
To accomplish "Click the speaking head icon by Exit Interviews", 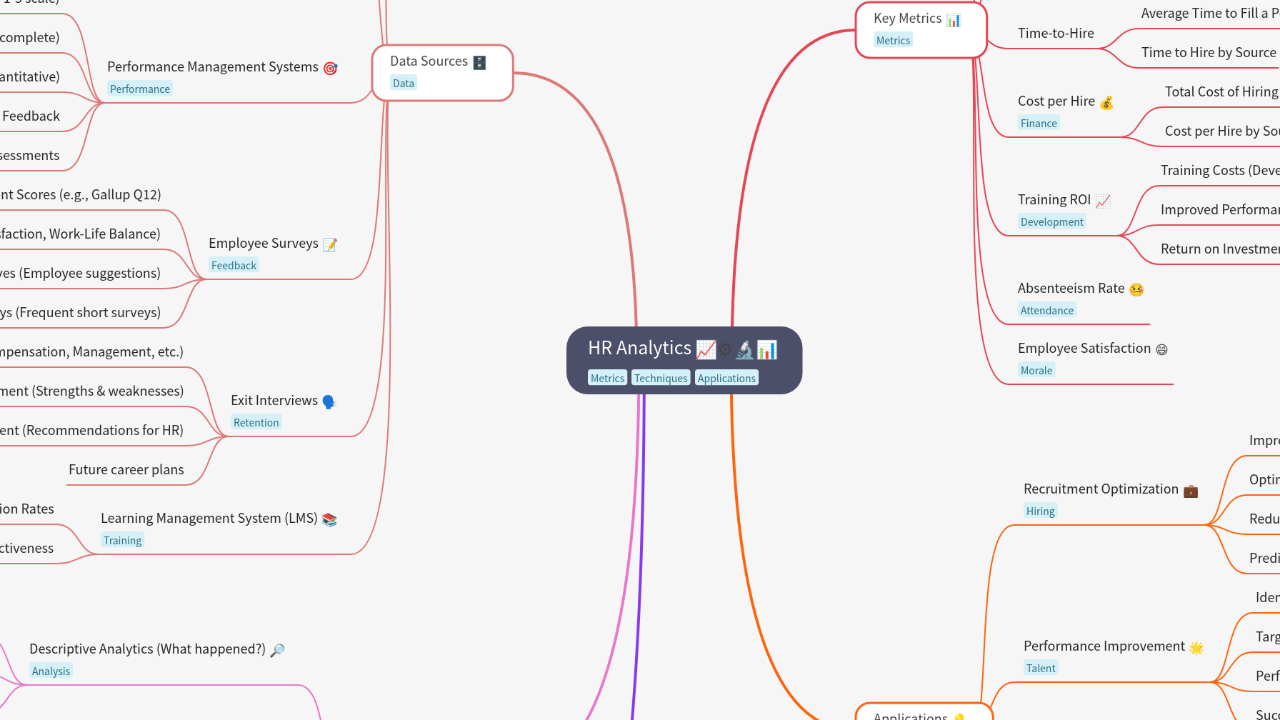I will [x=329, y=401].
